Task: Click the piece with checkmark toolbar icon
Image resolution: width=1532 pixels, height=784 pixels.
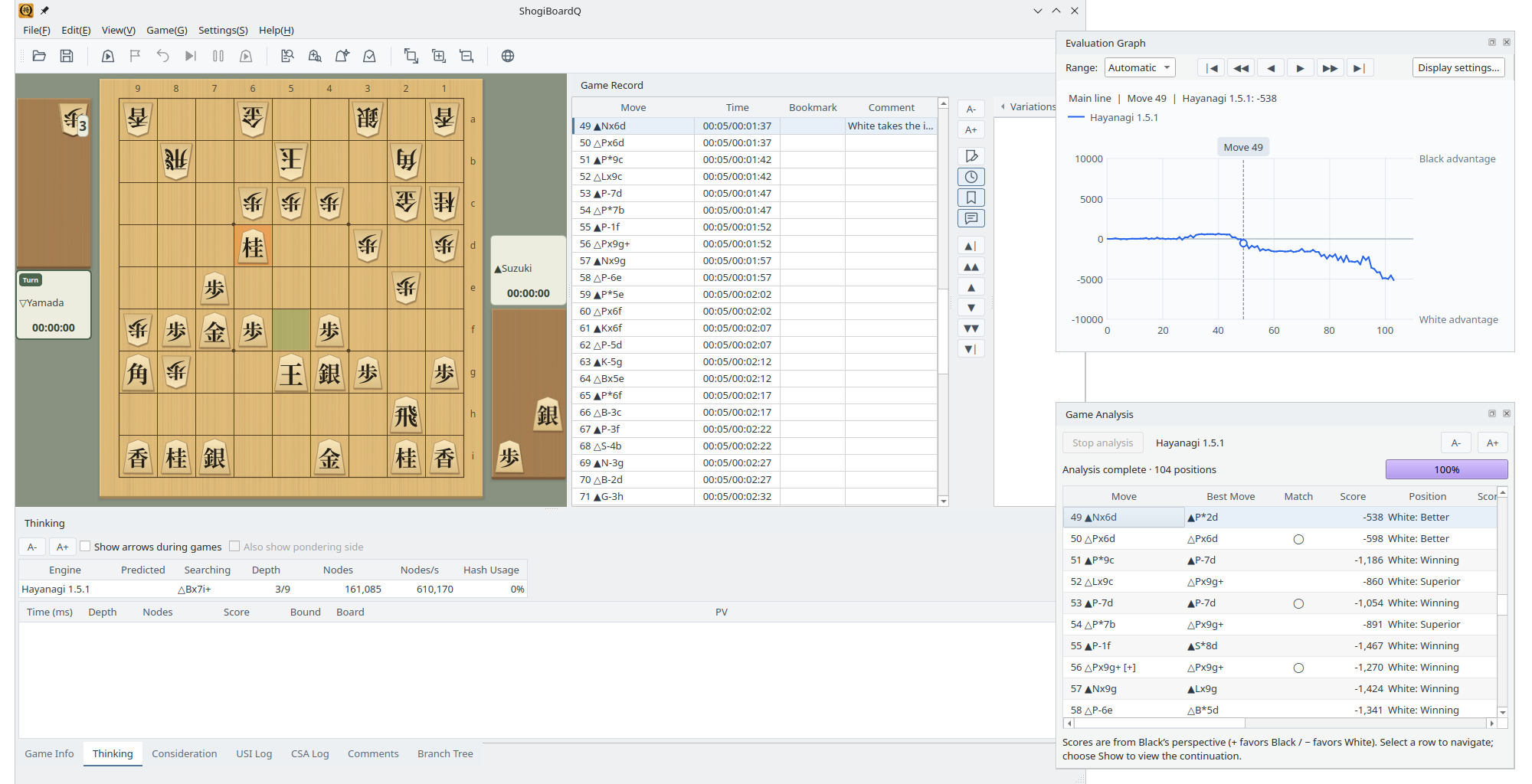Action: [x=370, y=56]
